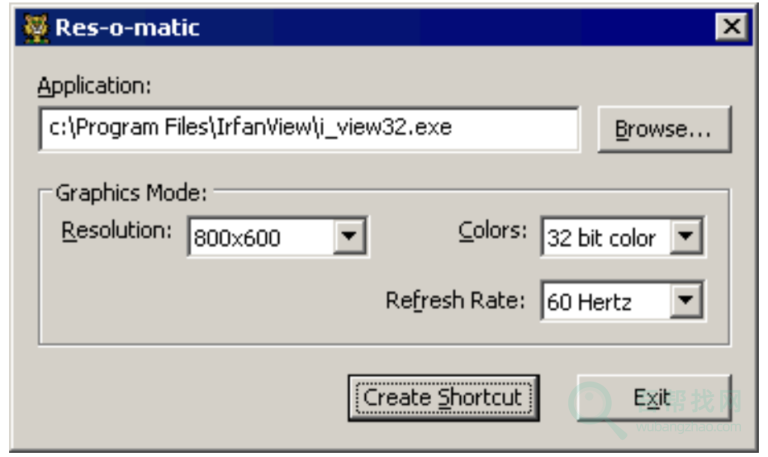The image size is (768, 457).
Task: Click the Resolution: label
Action: point(116,231)
